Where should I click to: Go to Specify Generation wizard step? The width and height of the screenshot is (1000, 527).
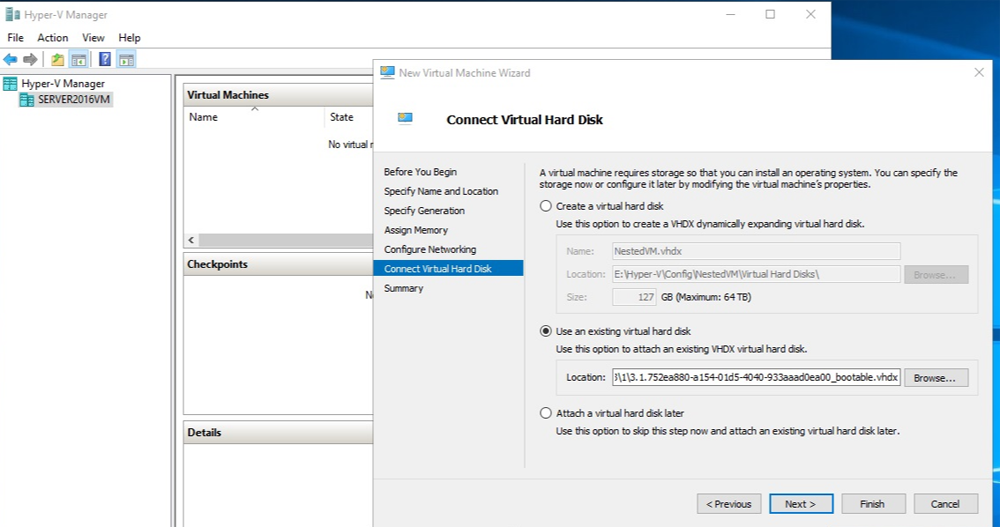pyautogui.click(x=424, y=211)
